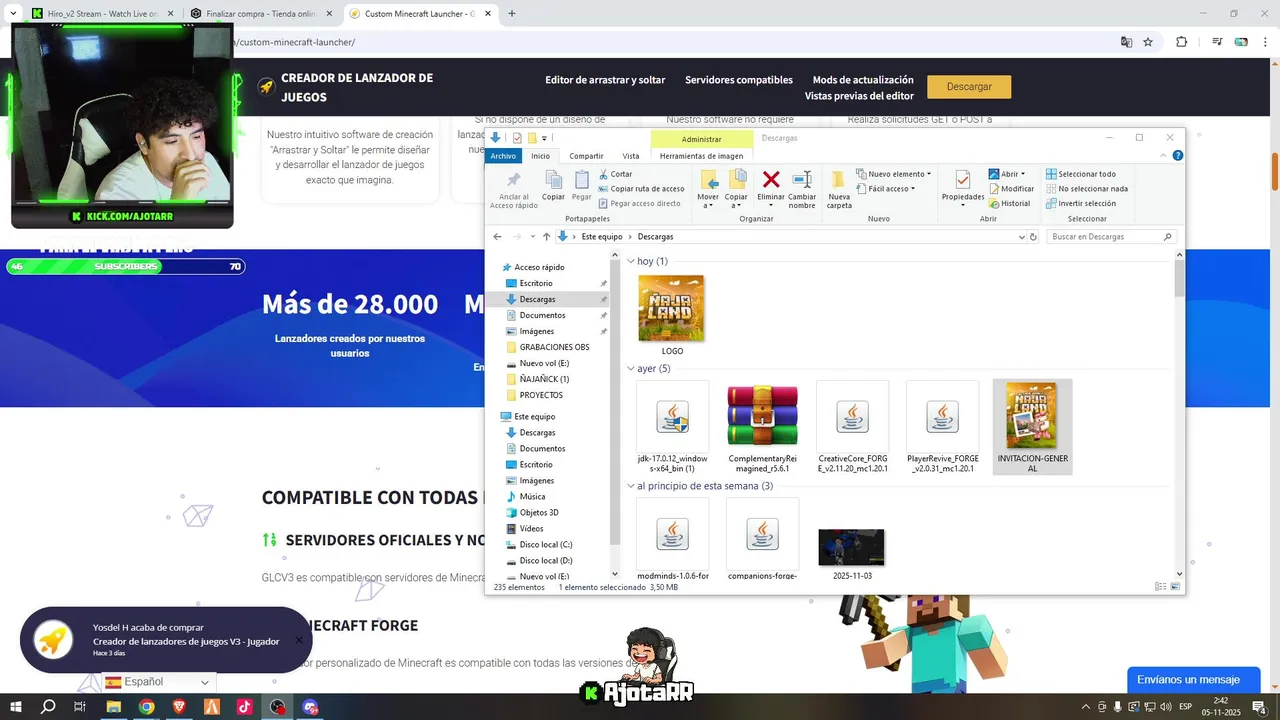Image resolution: width=1280 pixels, height=720 pixels.
Task: Switch to Finalizar compra browser tab
Action: (x=263, y=14)
